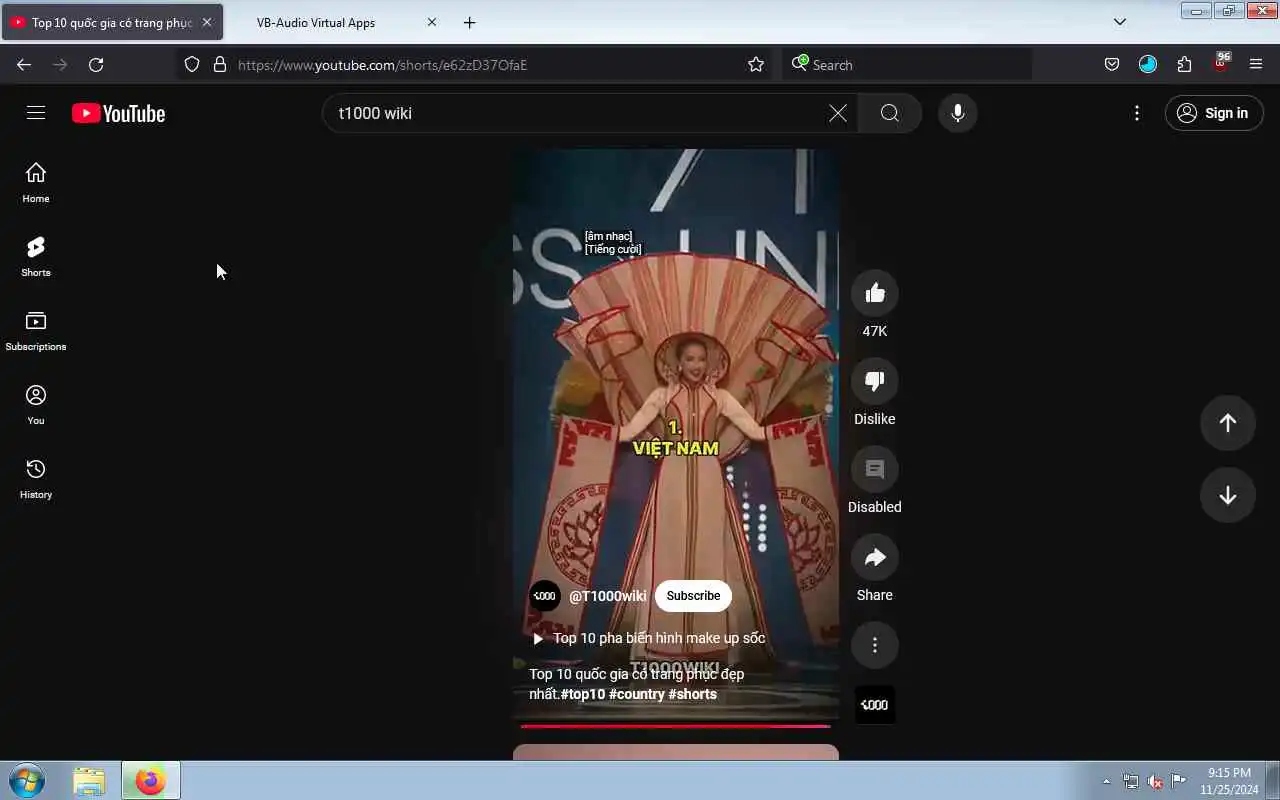Open Shorts in the sidebar

(36, 257)
